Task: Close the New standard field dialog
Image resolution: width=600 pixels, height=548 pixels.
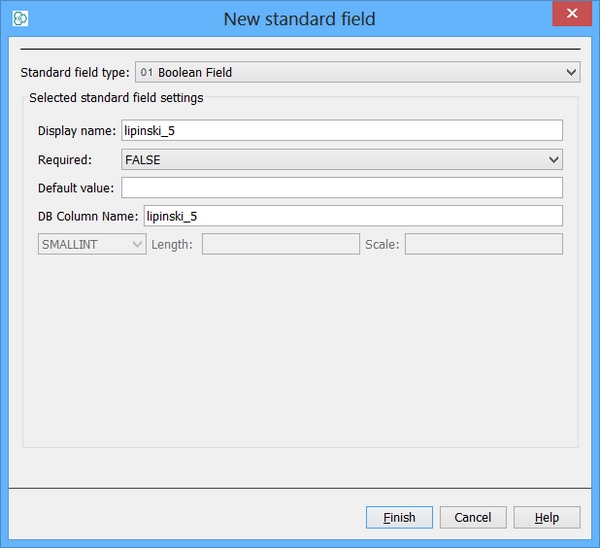Action: click(571, 16)
